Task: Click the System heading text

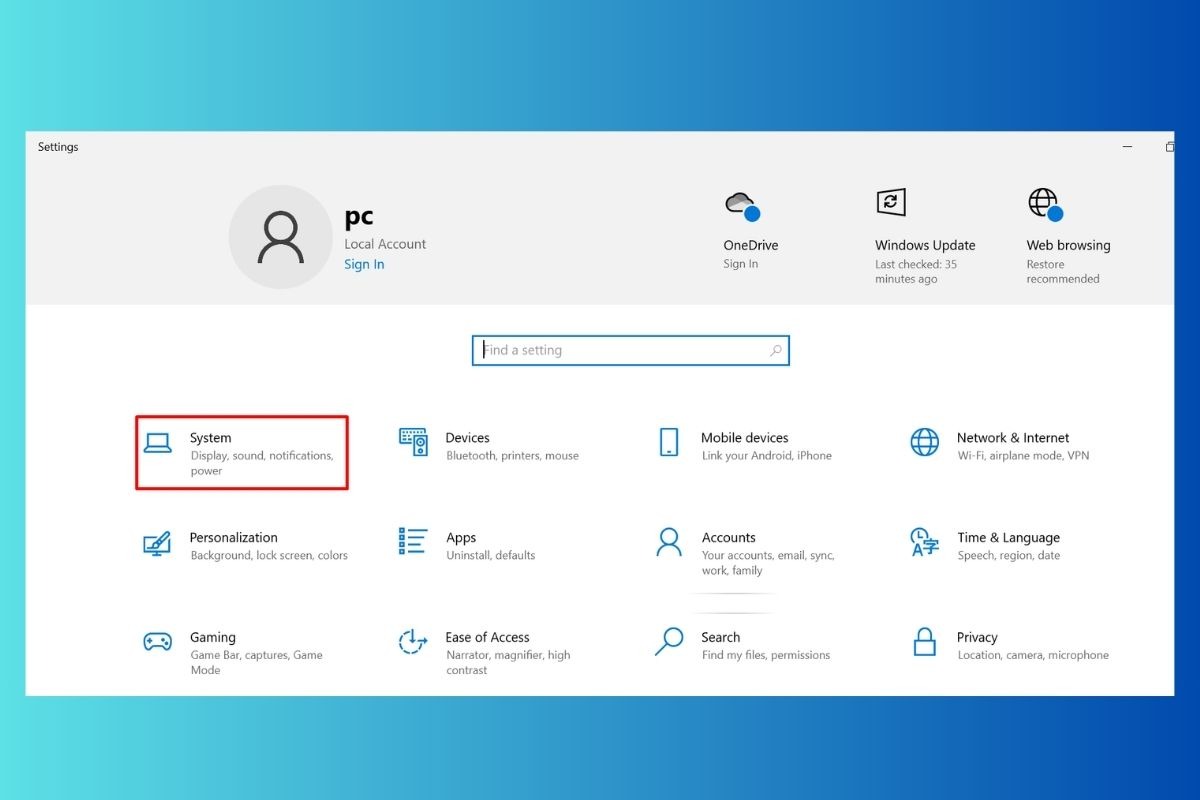Action: (x=210, y=438)
